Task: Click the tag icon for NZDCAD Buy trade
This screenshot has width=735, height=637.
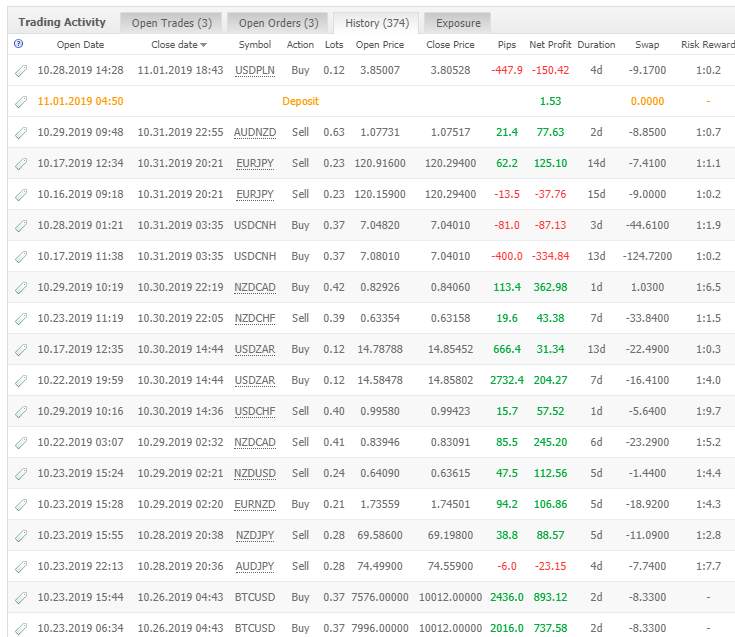Action: 21,288
